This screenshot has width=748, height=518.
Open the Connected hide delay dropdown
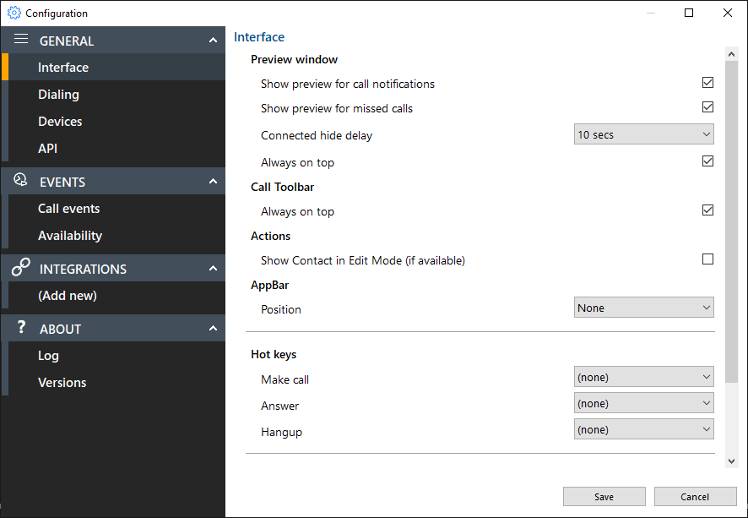click(644, 135)
